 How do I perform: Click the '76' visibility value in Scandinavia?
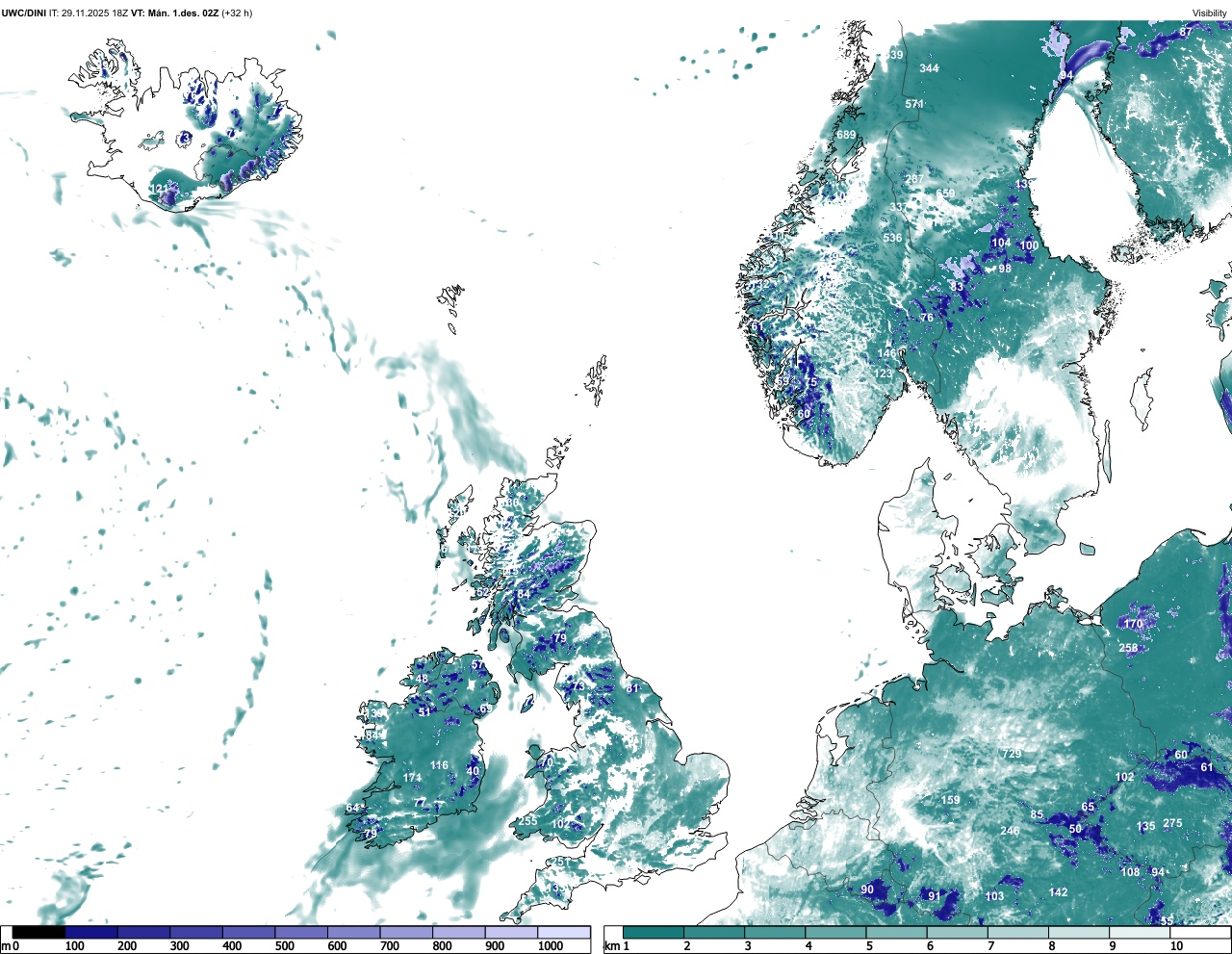(927, 318)
